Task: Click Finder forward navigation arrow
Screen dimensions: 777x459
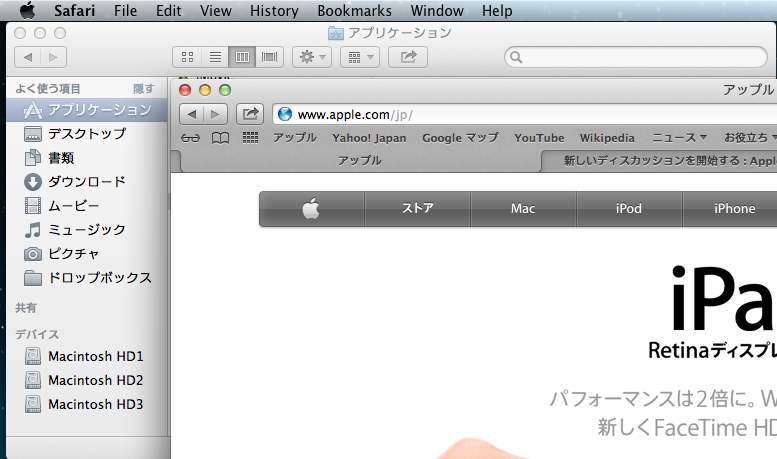Action: 54,57
